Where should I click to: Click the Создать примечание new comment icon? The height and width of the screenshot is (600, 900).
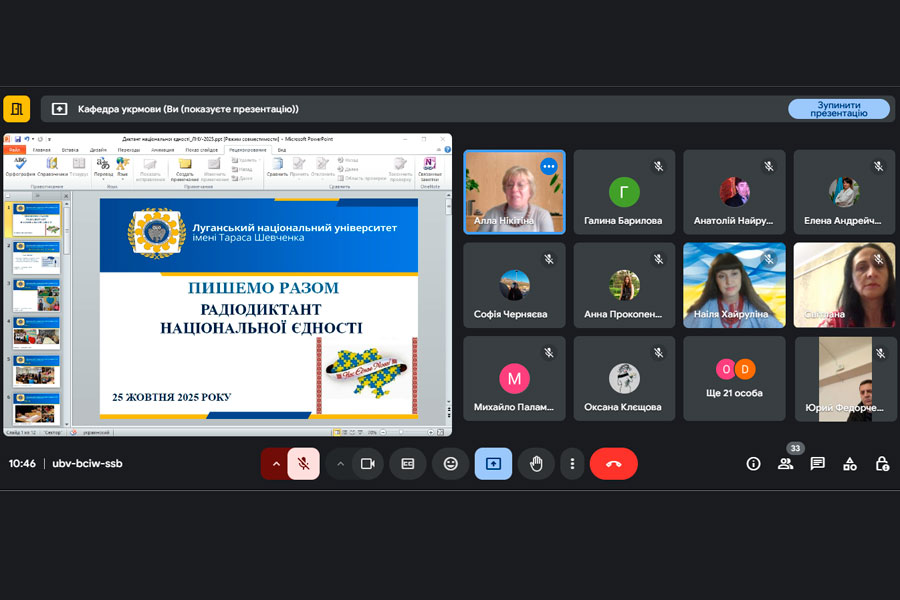coord(184,168)
